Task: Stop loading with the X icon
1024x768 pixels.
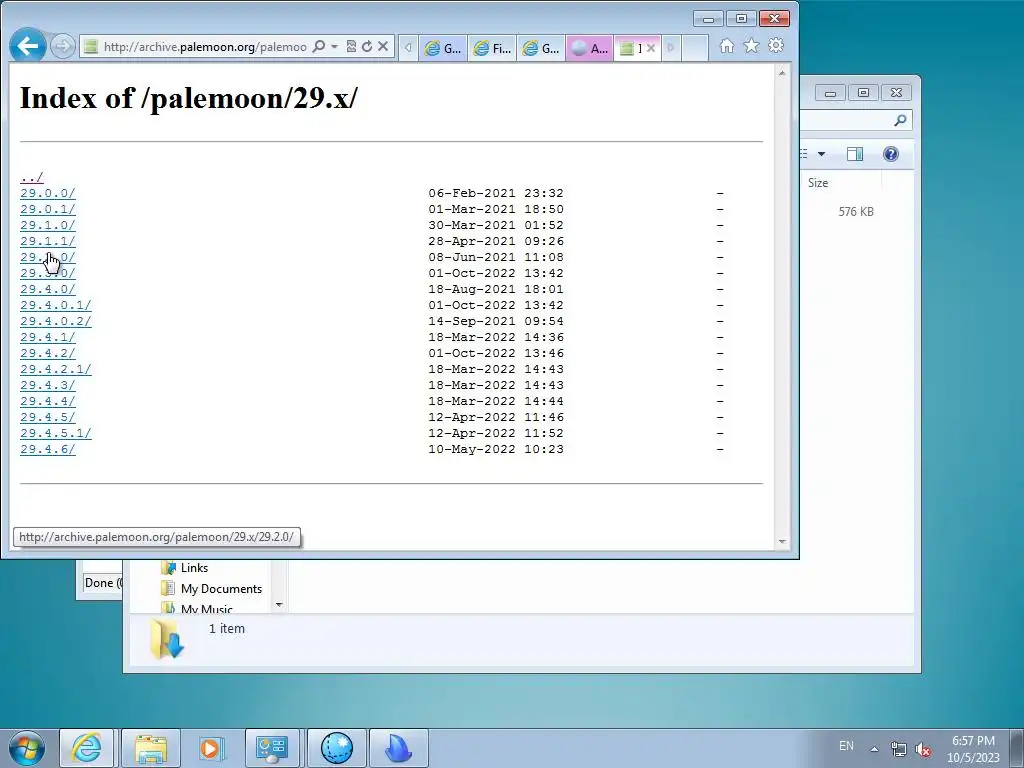Action: point(383,46)
